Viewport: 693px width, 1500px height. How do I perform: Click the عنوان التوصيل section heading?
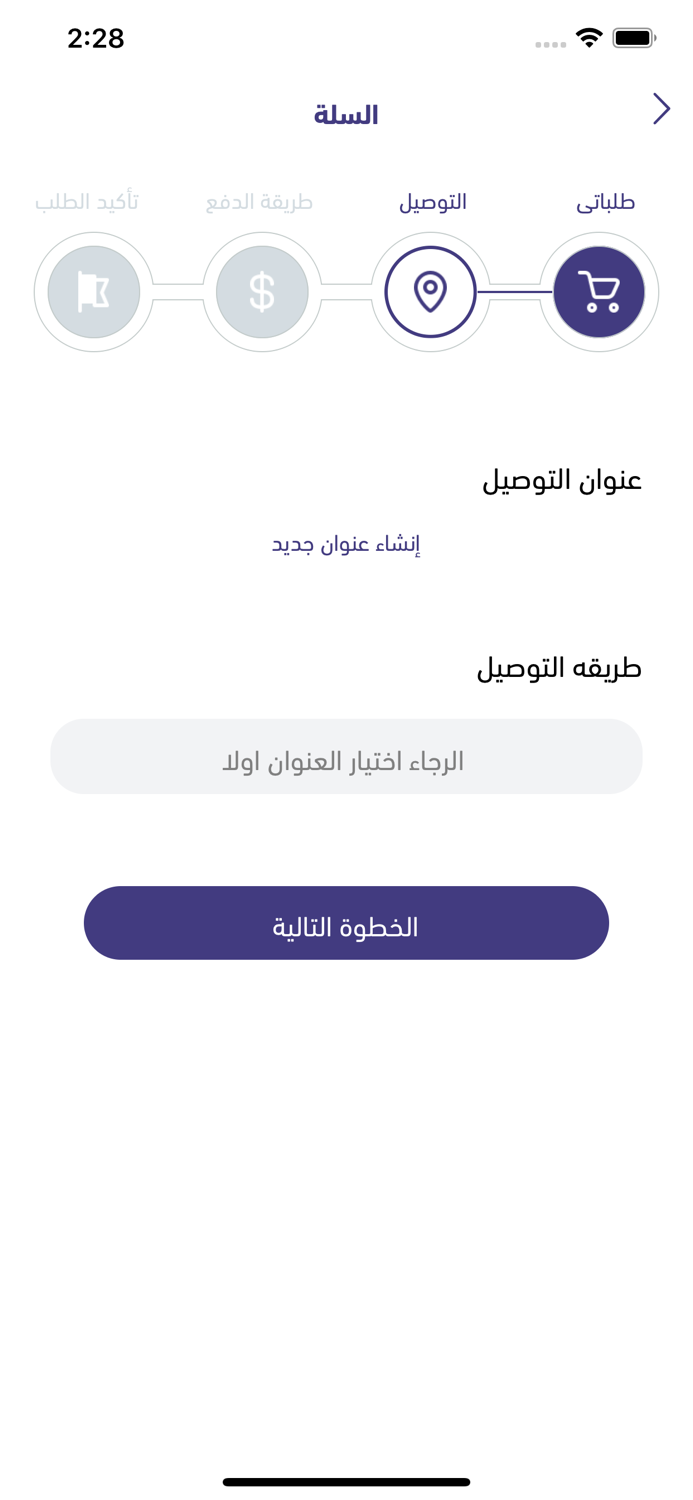(x=565, y=479)
